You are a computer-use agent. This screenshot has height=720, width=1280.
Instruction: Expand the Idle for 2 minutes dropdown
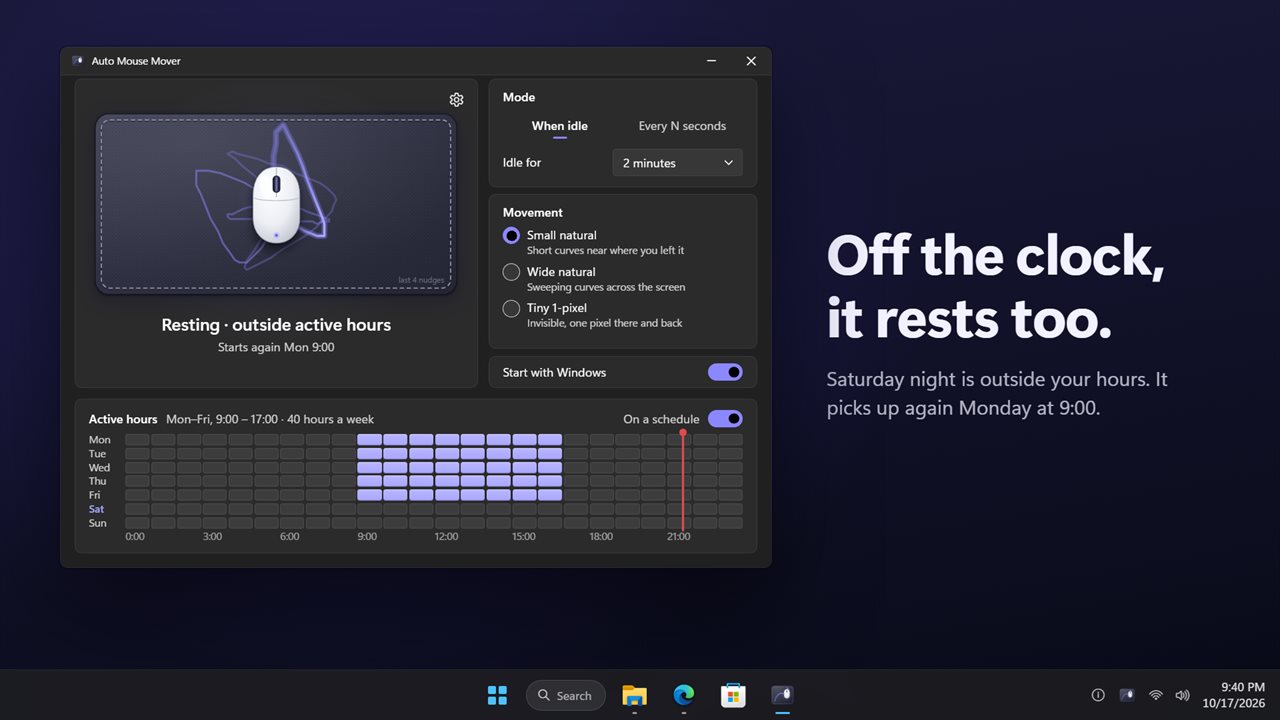point(677,163)
